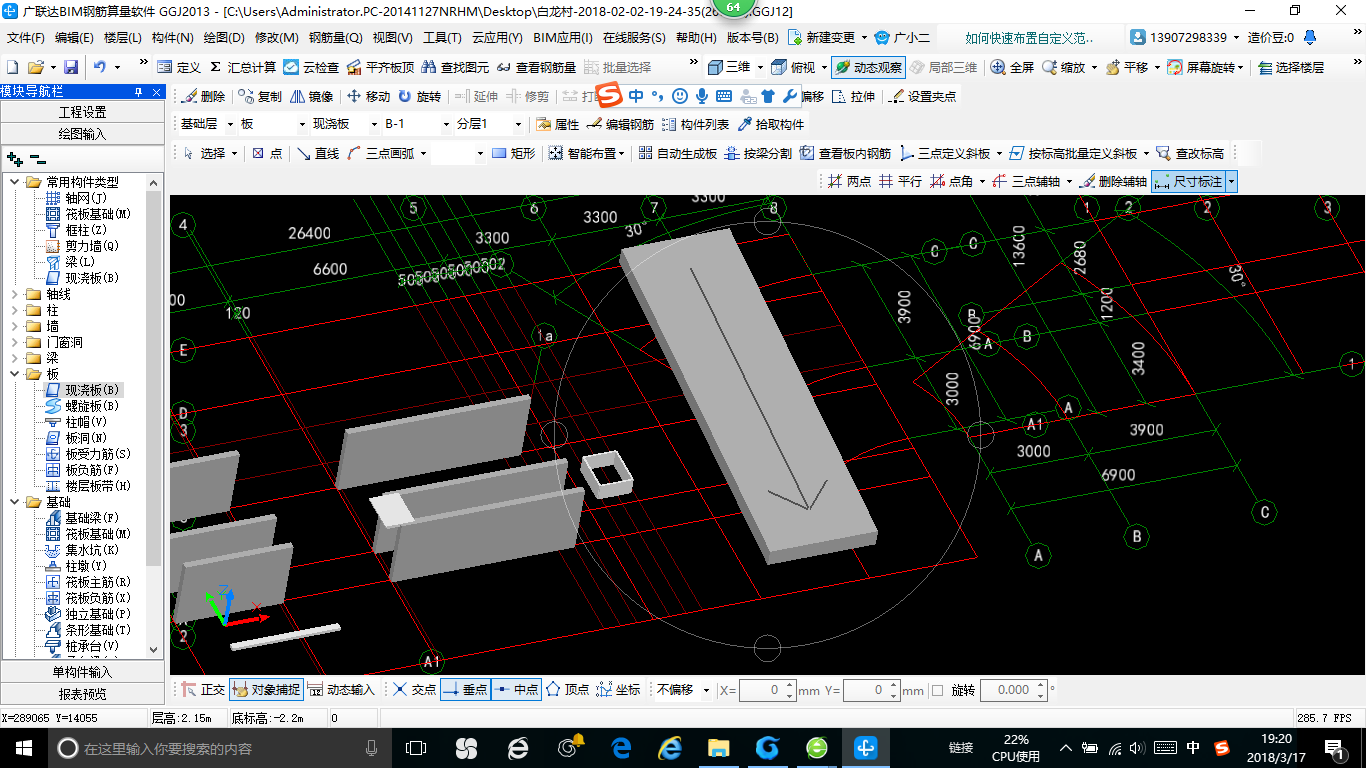This screenshot has width=1366, height=768.
Task: Open the 工具(T) menu
Action: (442, 38)
